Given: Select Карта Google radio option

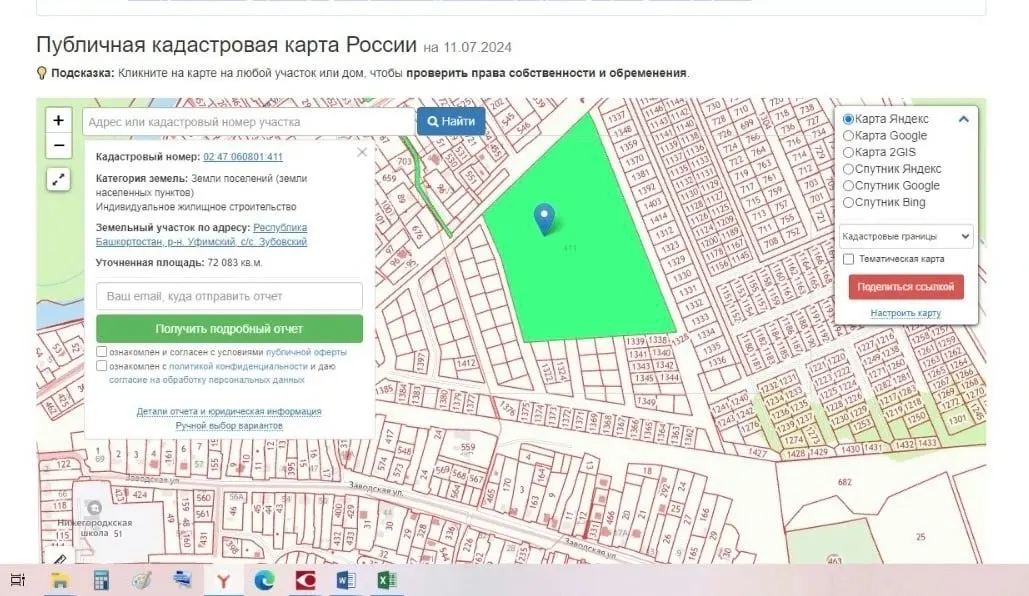Looking at the screenshot, I should click(x=848, y=136).
